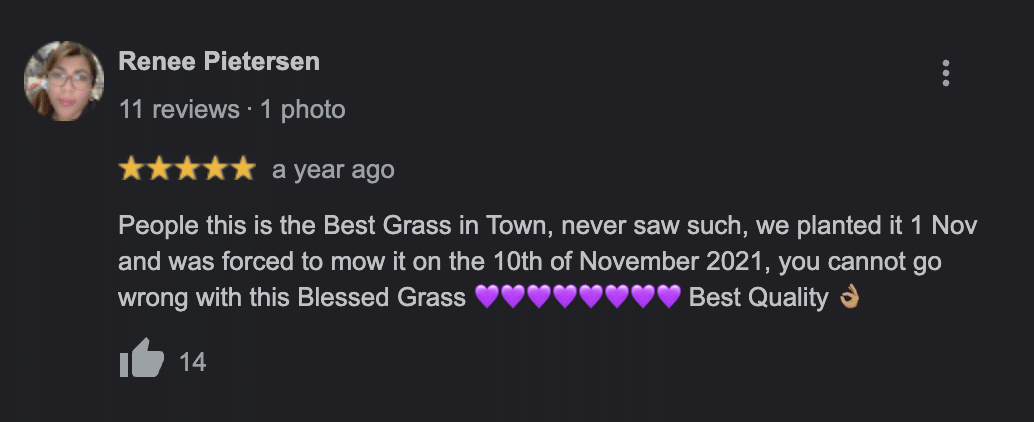Click the "a year ago" timestamp

click(x=333, y=170)
